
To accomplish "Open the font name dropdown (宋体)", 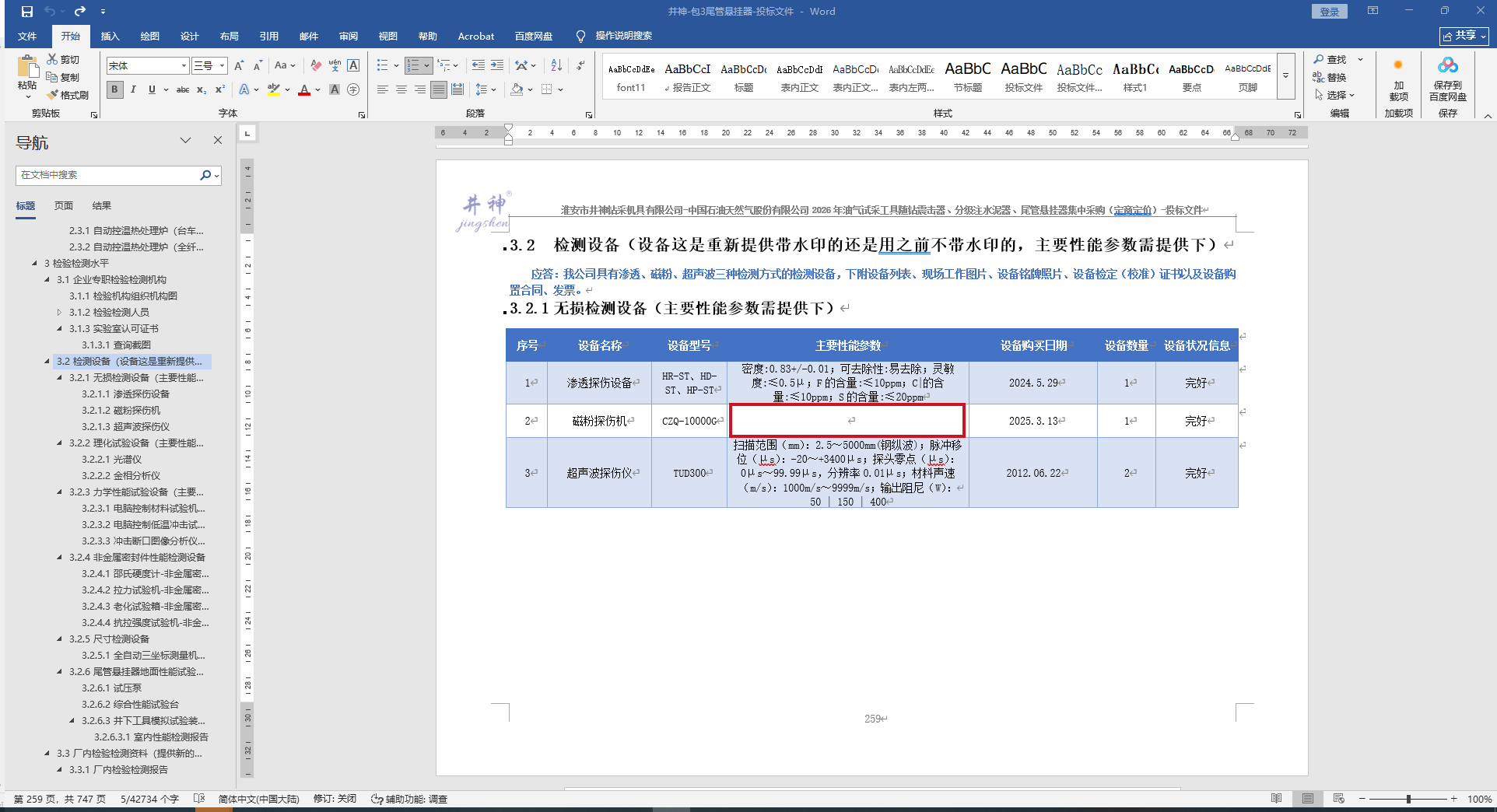I will pos(184,66).
